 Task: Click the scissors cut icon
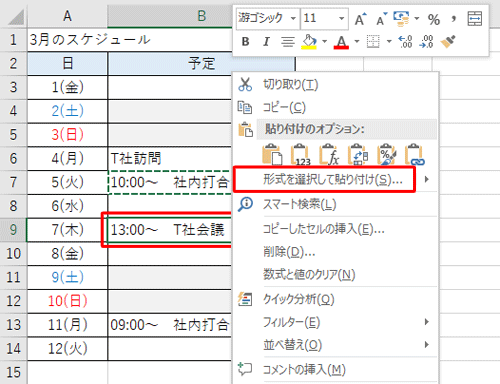[245, 85]
